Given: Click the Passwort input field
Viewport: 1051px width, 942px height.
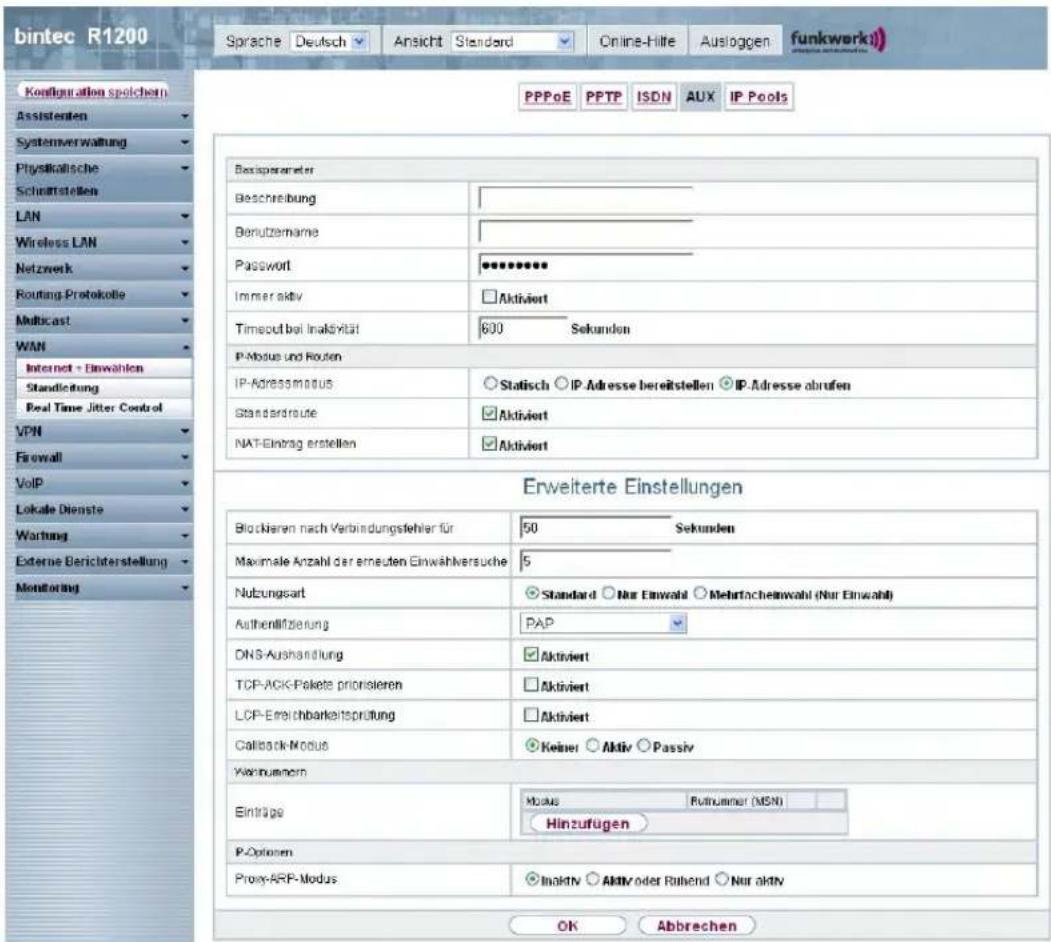Looking at the screenshot, I should pos(586,265).
